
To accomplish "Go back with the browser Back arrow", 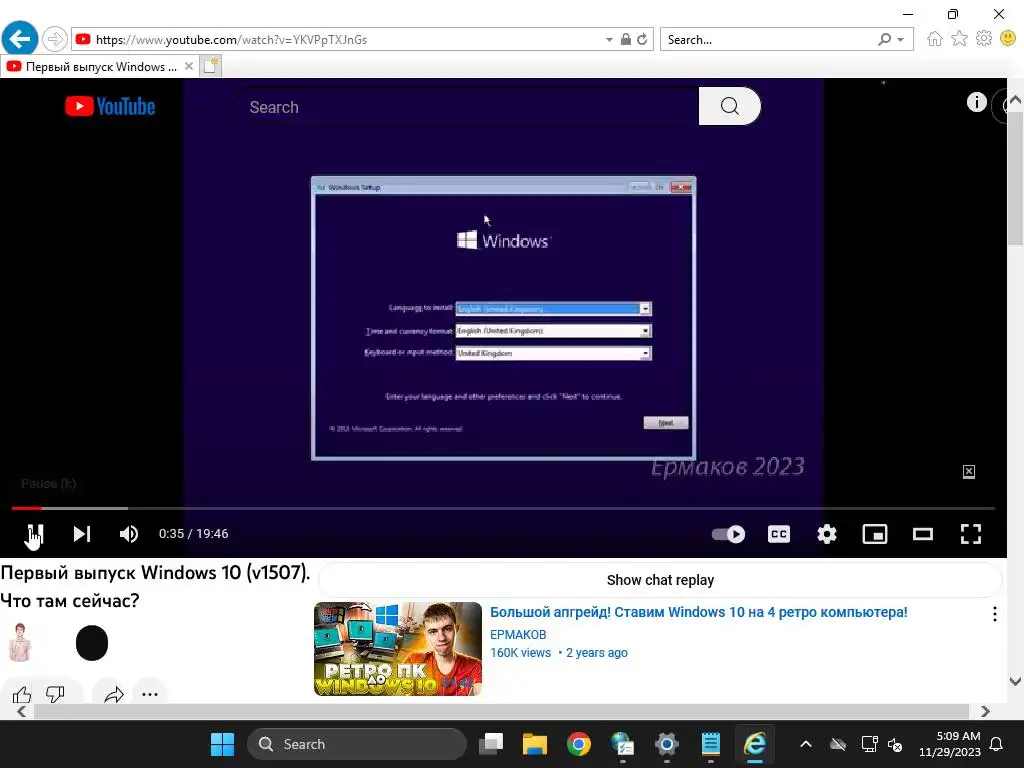I will tap(20, 39).
